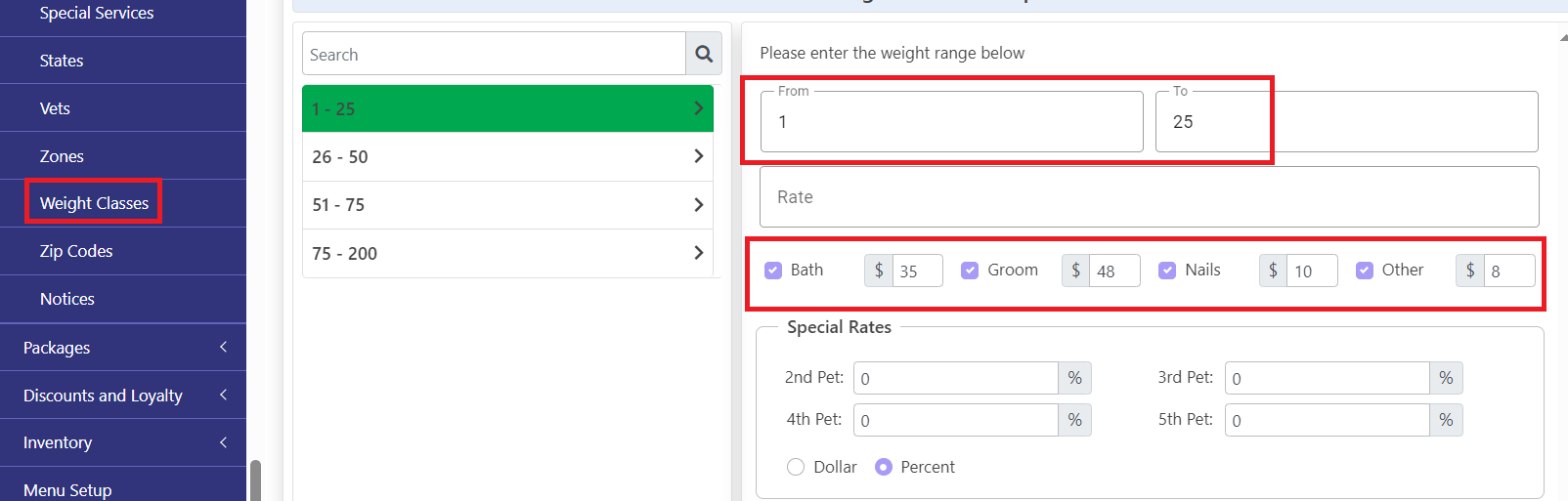Select the Dollar radio button
The width and height of the screenshot is (1568, 501).
click(796, 467)
